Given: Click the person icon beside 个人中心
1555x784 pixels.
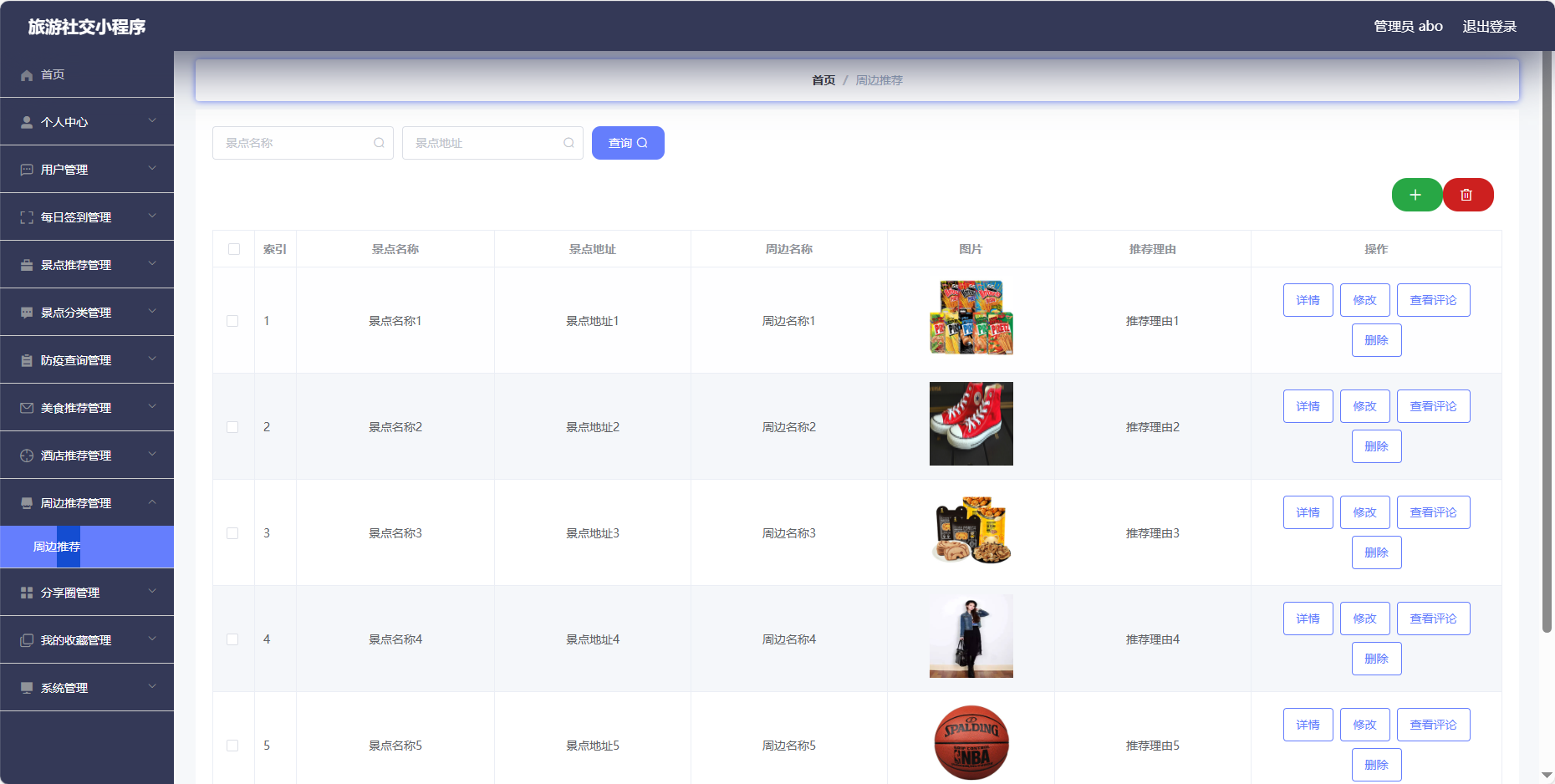Looking at the screenshot, I should [27, 123].
